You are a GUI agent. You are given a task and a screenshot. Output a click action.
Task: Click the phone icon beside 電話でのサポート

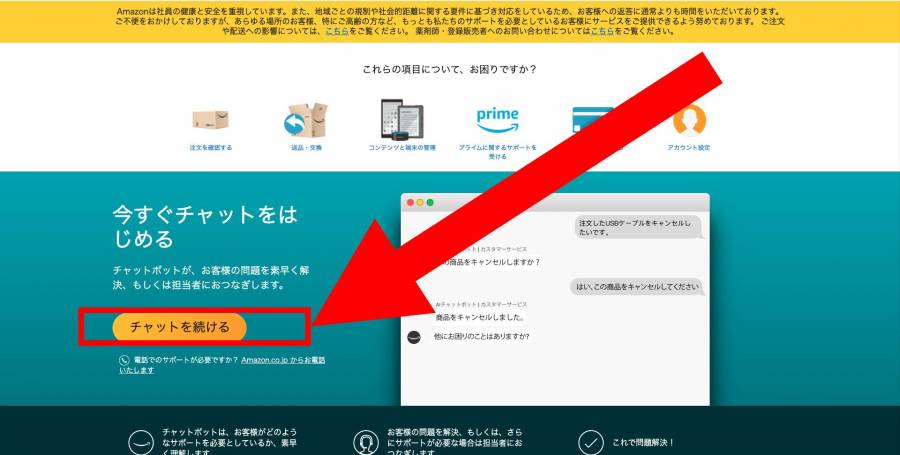124,360
